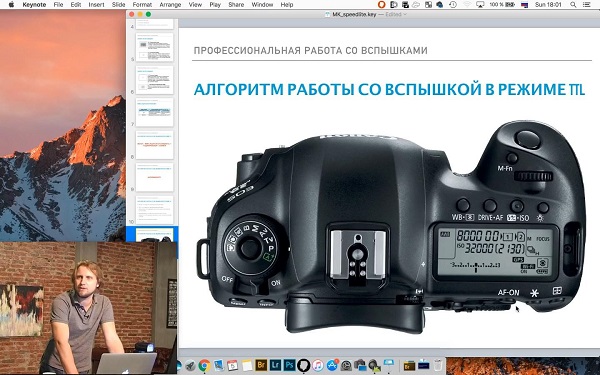Select slide 5 thumbnail in navigator
The height and width of the screenshot is (375, 600).
pos(155,47)
